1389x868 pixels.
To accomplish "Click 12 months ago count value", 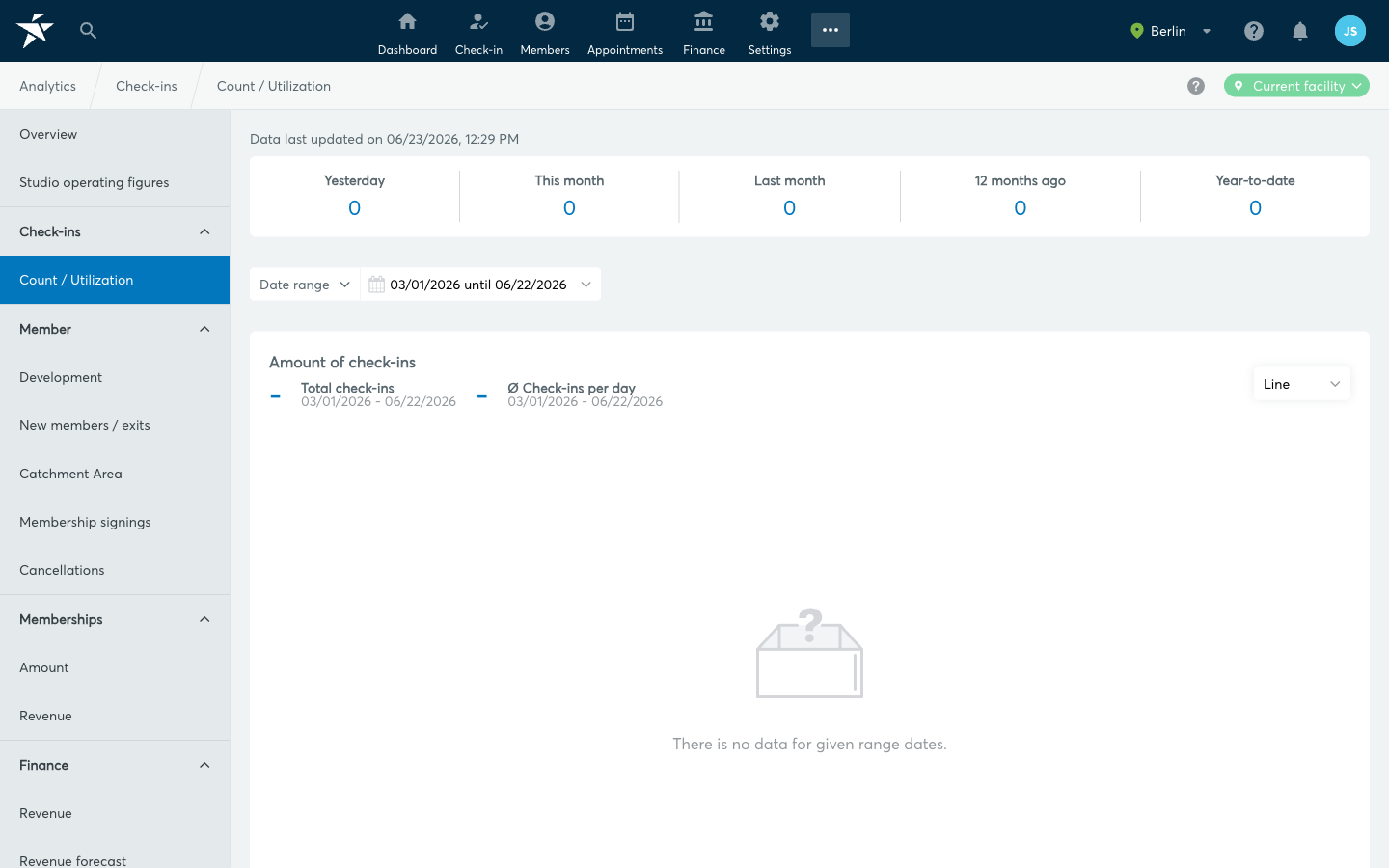I will tap(1020, 208).
